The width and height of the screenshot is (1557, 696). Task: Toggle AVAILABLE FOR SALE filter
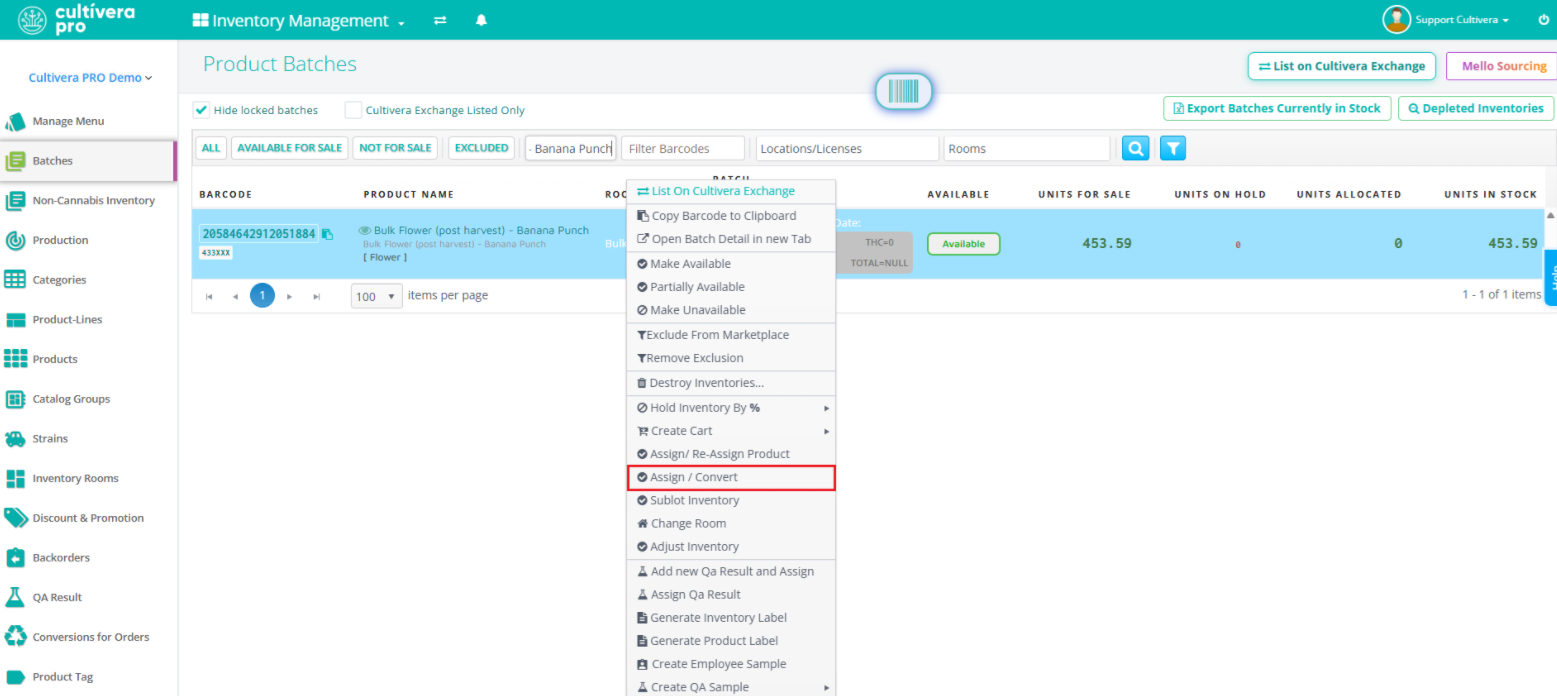pos(289,148)
